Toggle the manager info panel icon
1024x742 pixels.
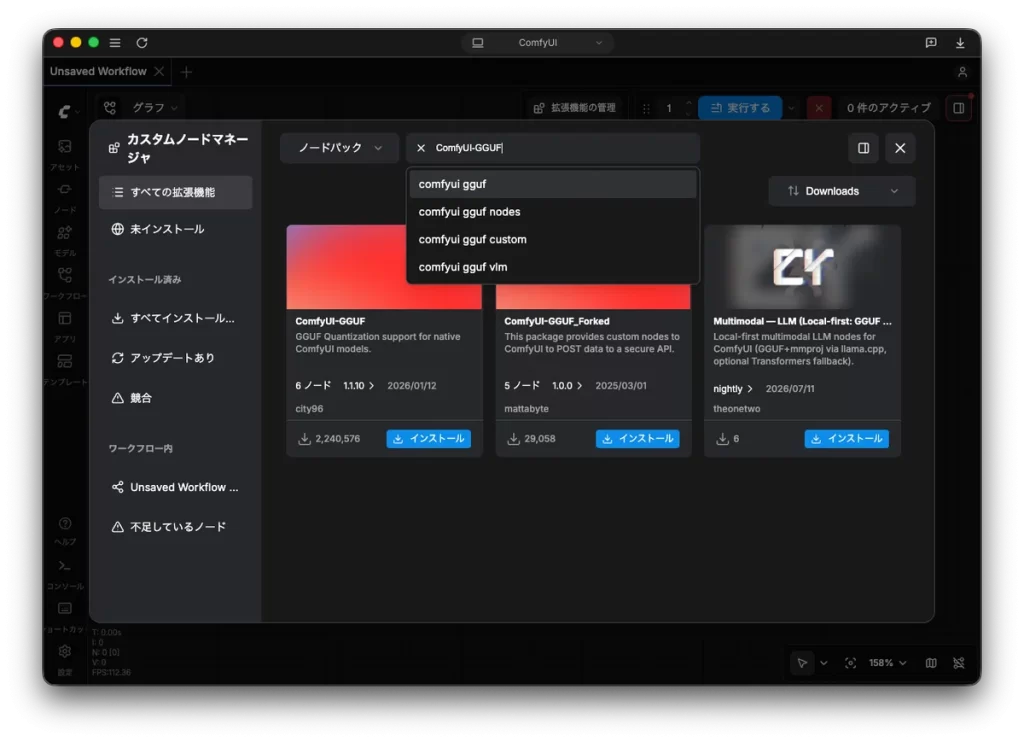point(863,148)
